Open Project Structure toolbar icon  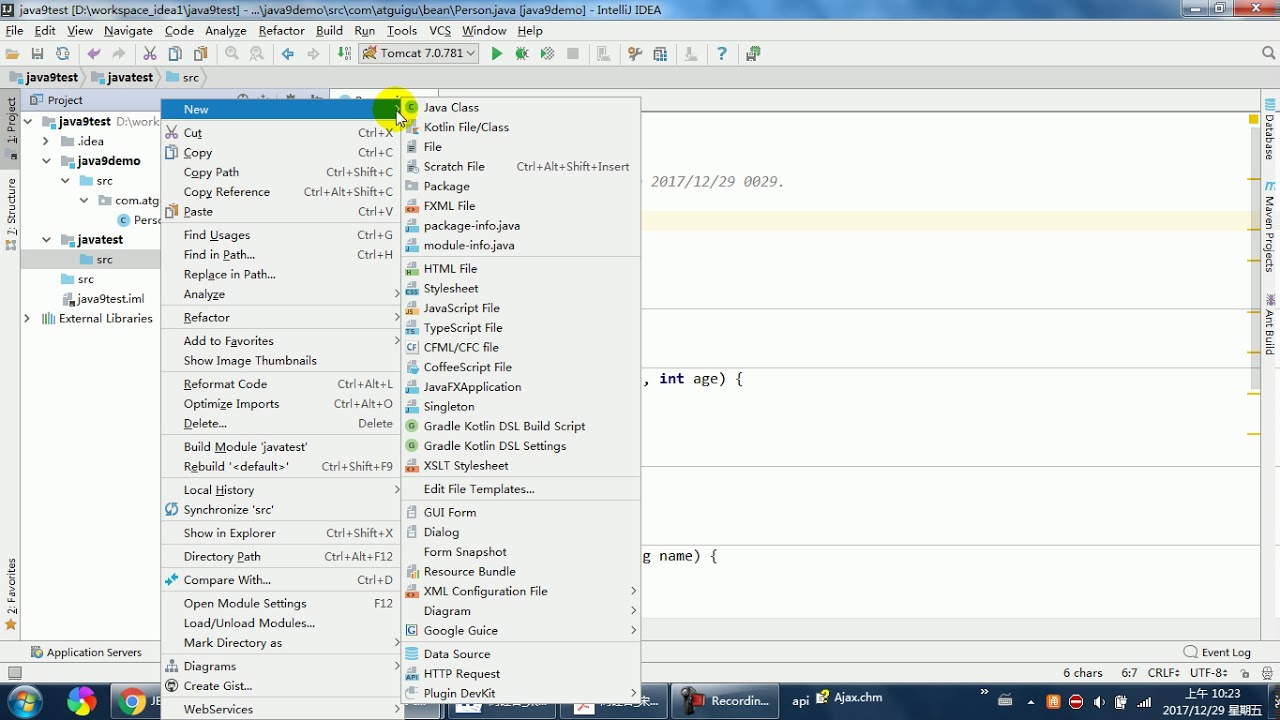(x=660, y=54)
